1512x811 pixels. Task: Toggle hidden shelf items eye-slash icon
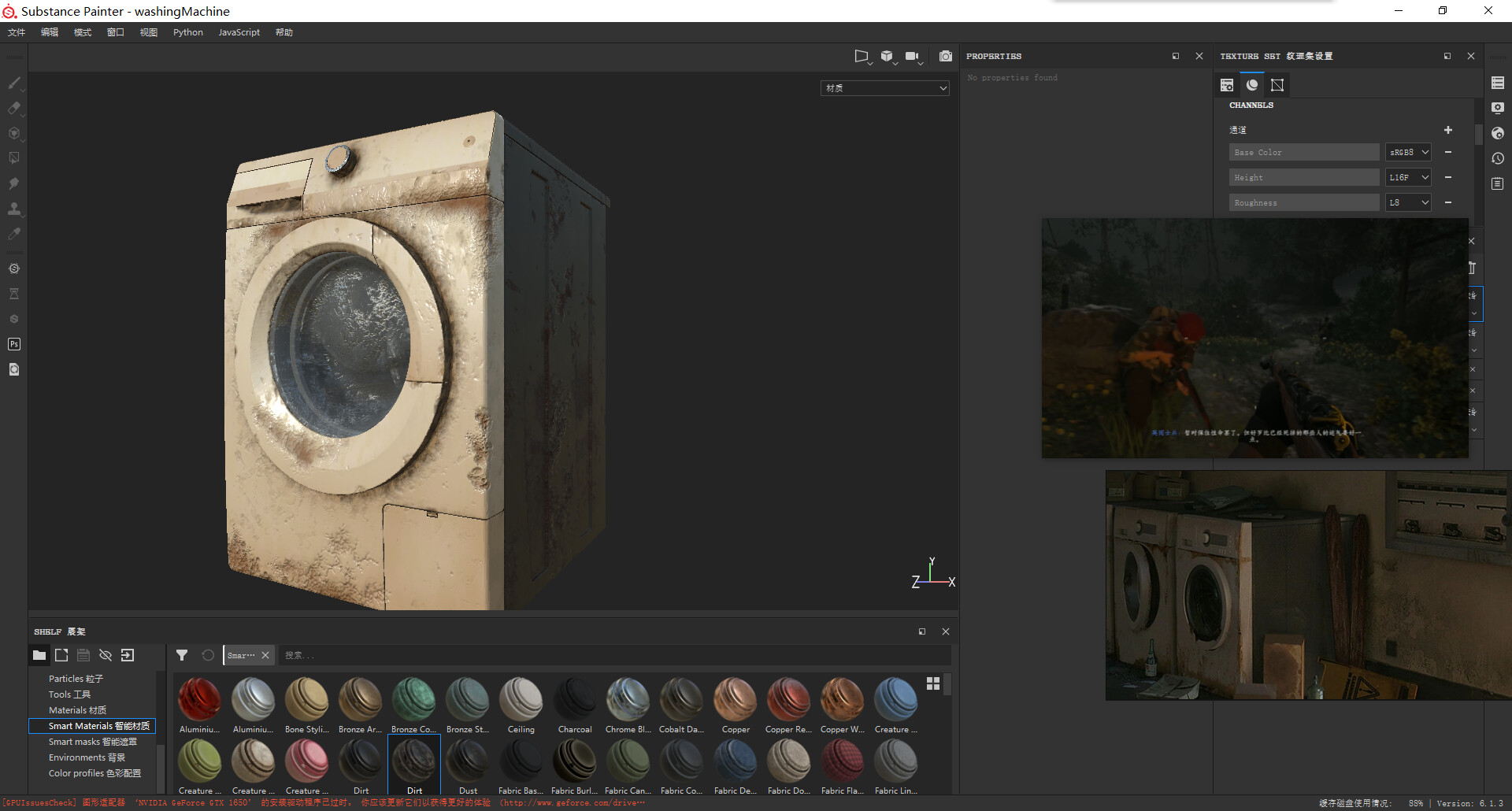[x=106, y=655]
